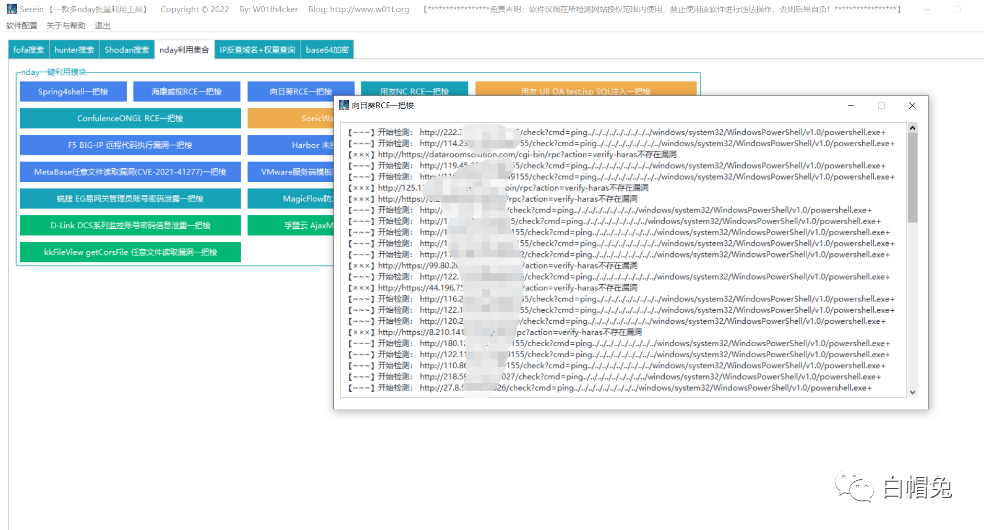Image resolution: width=984 pixels, height=530 pixels.
Task: Click the log line starting http://125.1
Action: pyautogui.click(x=498, y=188)
